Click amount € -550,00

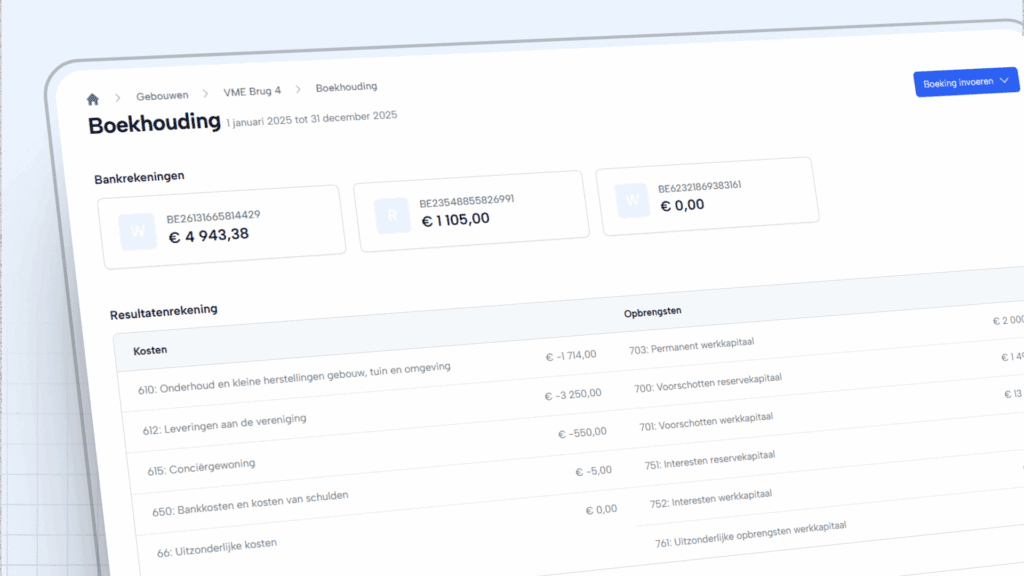click(x=582, y=433)
